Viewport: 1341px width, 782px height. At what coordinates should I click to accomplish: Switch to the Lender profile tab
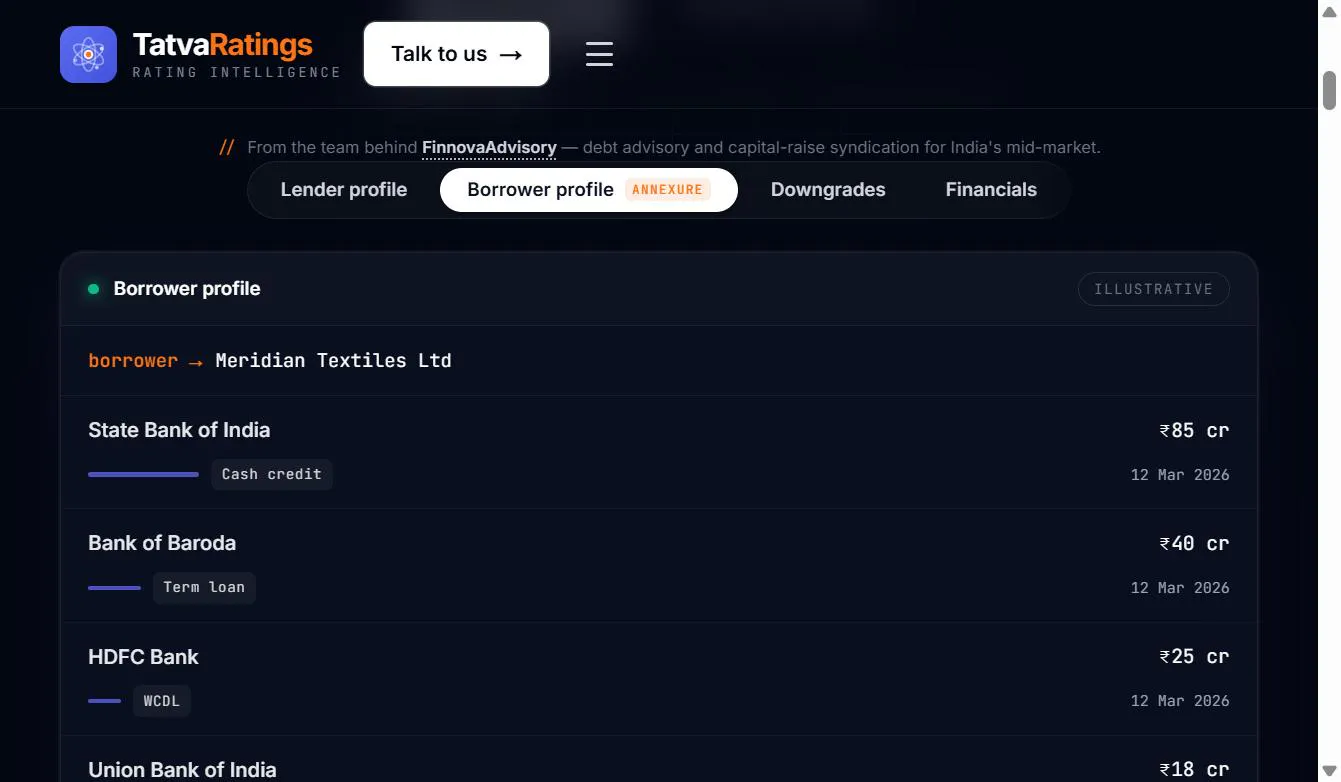(x=344, y=190)
